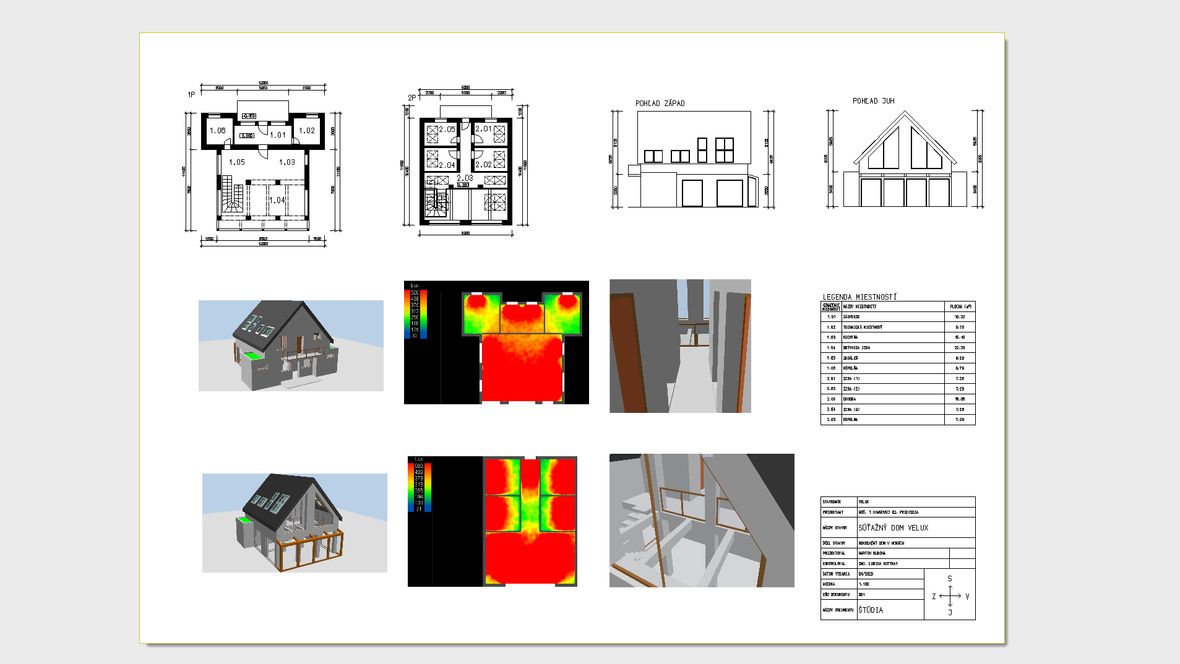The width and height of the screenshot is (1180, 664).
Task: Select the LEGENDA MIESTNOSTÍ heading
Action: tap(859, 297)
